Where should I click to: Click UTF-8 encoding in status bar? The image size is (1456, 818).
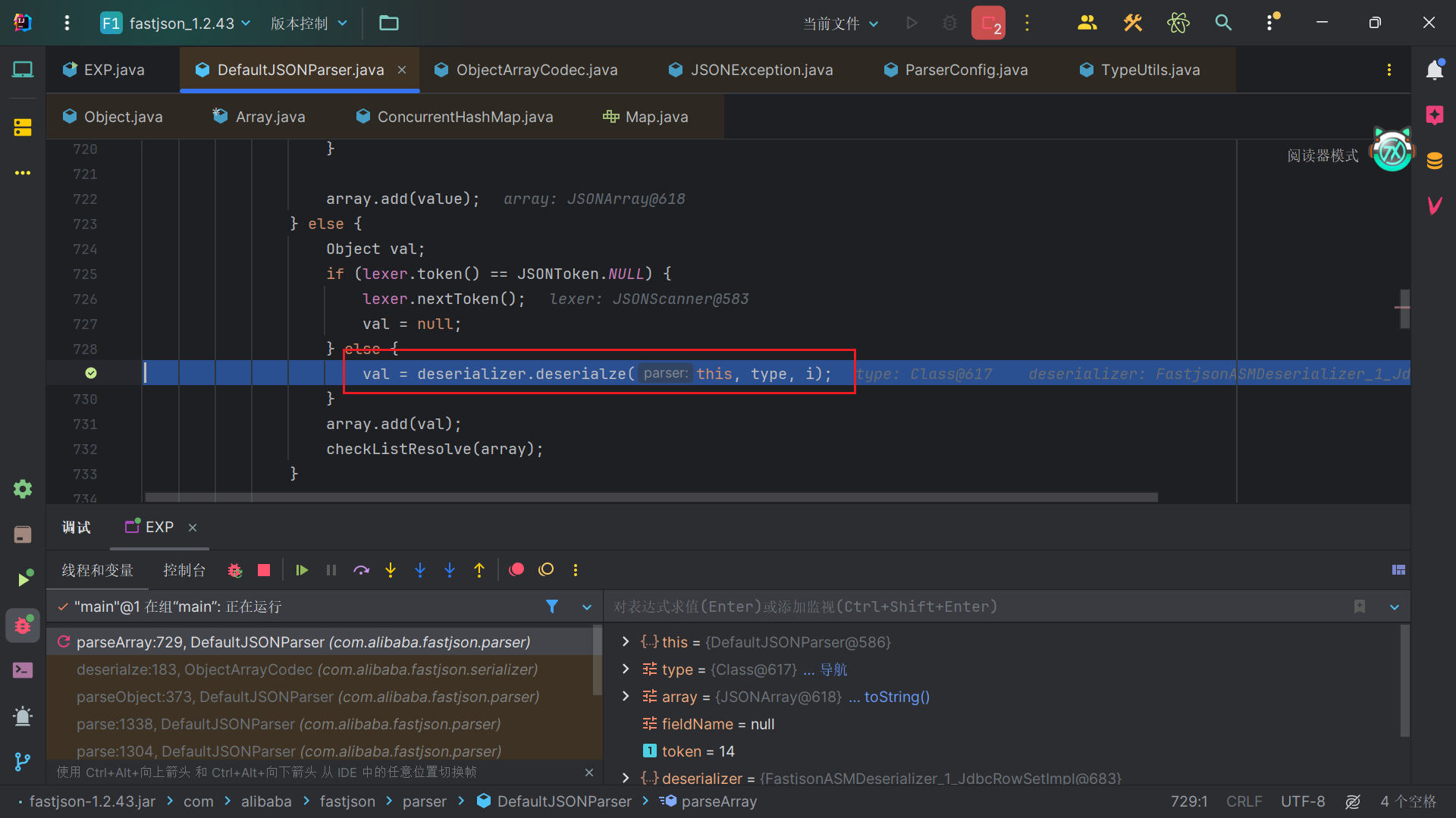1303,801
